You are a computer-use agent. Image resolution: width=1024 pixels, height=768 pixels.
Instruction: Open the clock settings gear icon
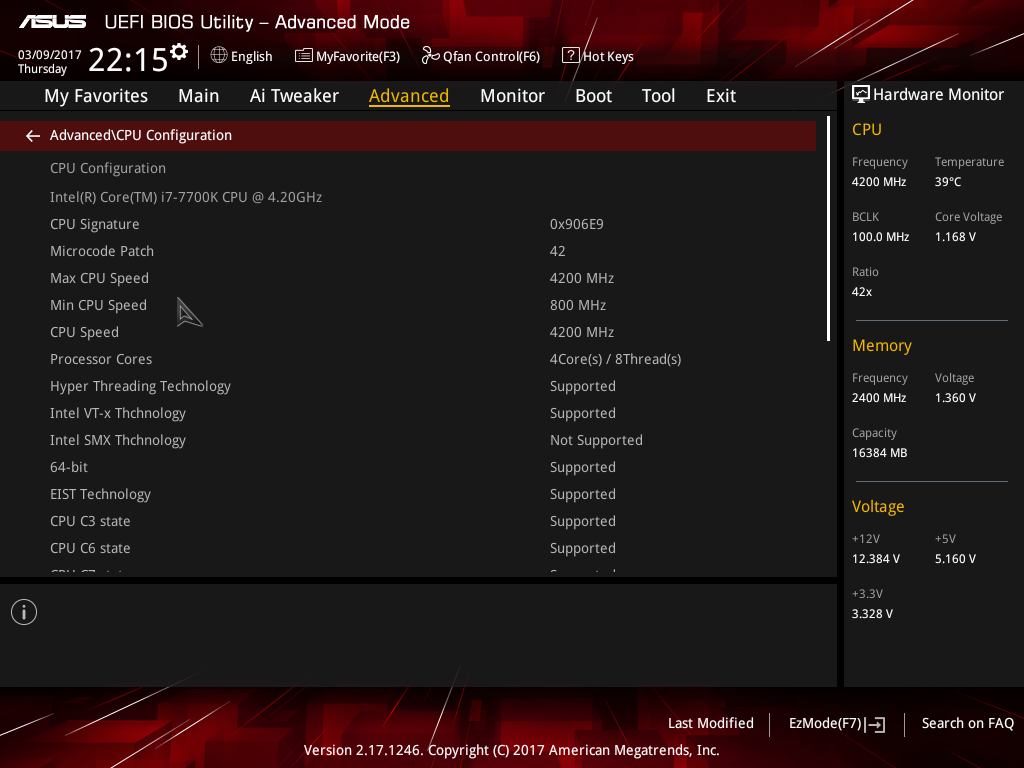coord(179,52)
